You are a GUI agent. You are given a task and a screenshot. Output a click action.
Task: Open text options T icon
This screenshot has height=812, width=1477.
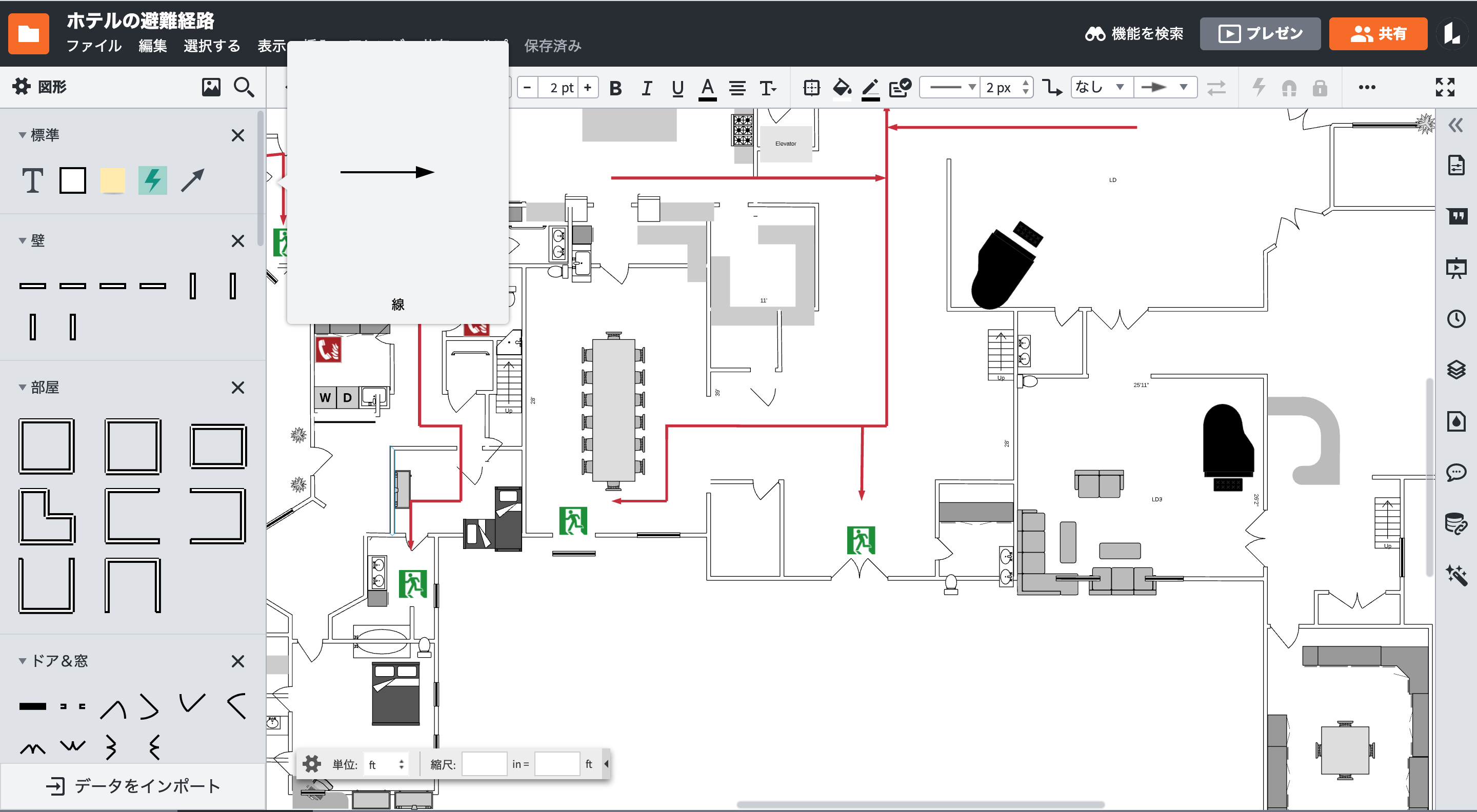click(x=768, y=88)
